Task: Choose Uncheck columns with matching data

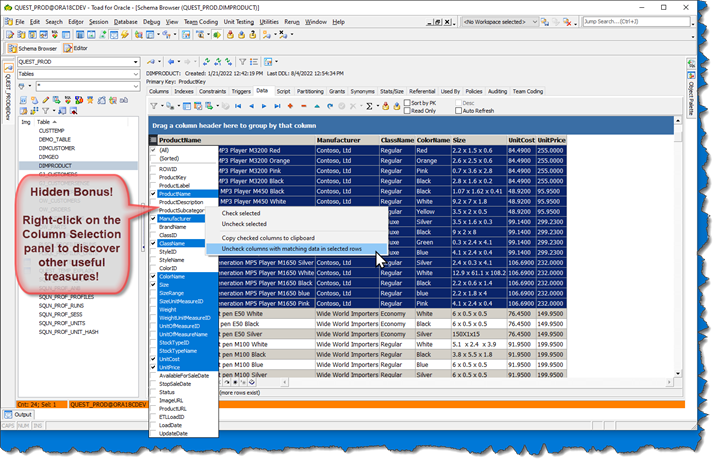Action: point(292,249)
